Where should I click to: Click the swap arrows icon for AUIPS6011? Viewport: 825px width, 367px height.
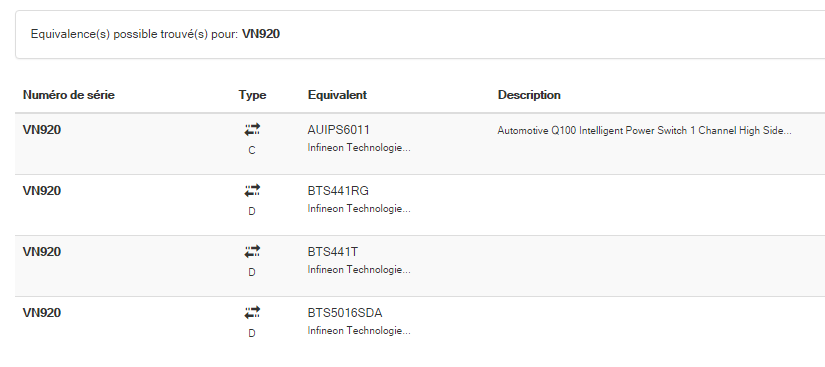point(252,129)
